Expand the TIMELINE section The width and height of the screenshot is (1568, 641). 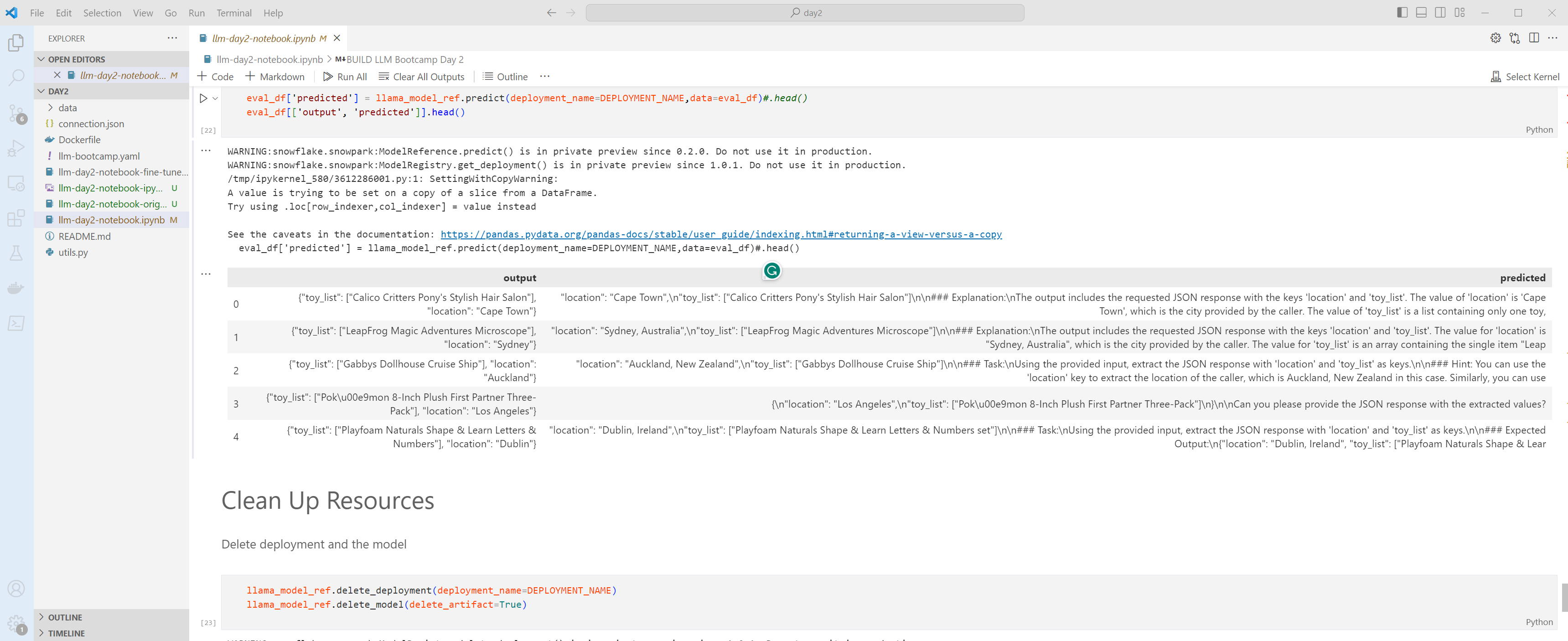112,633
